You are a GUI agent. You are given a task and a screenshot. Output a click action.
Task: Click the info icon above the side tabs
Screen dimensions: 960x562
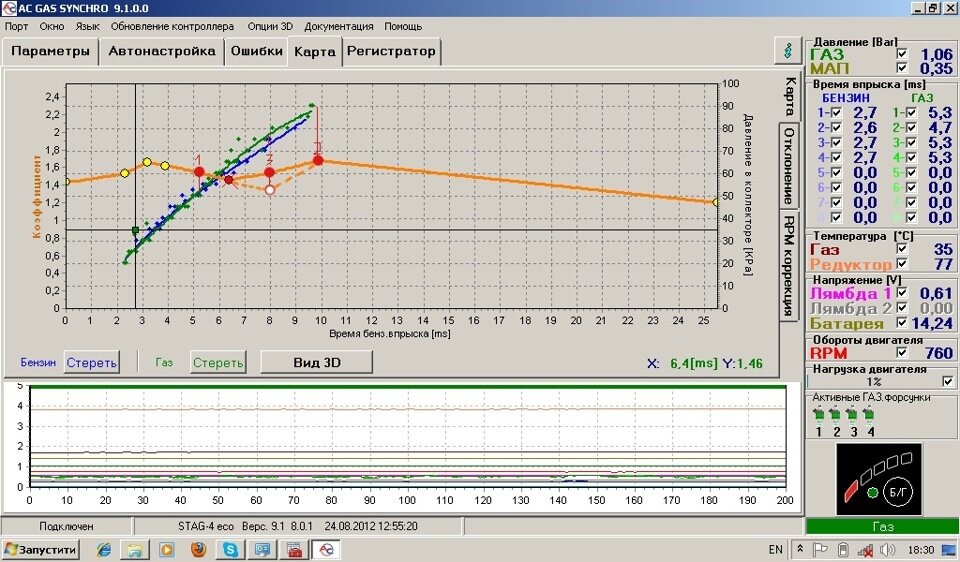click(x=789, y=50)
